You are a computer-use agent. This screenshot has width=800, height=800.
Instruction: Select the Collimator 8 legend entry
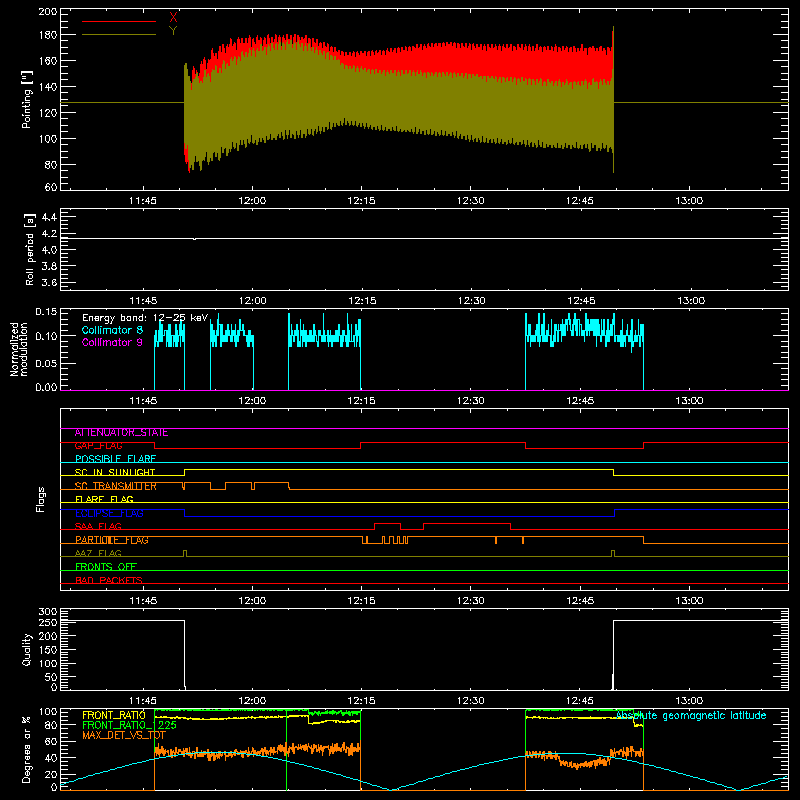point(112,330)
